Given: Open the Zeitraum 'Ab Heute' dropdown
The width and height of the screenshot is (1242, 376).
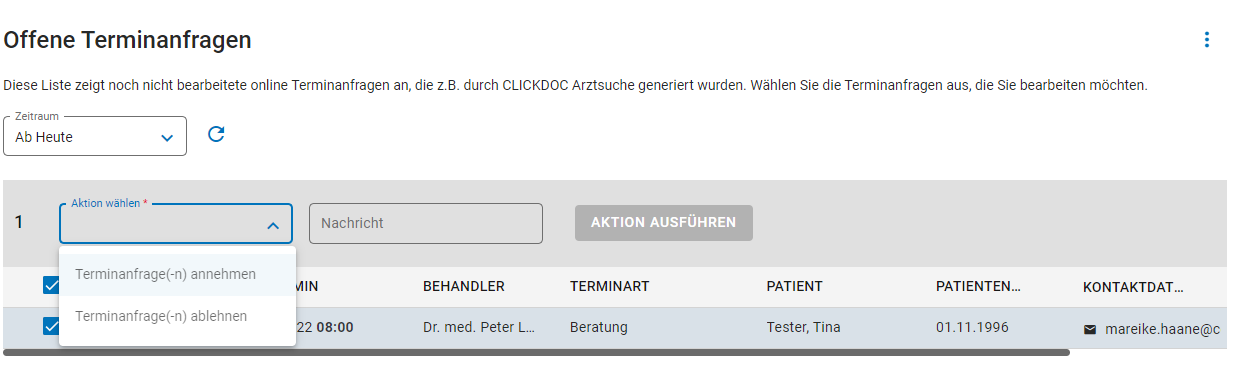Looking at the screenshot, I should point(95,136).
